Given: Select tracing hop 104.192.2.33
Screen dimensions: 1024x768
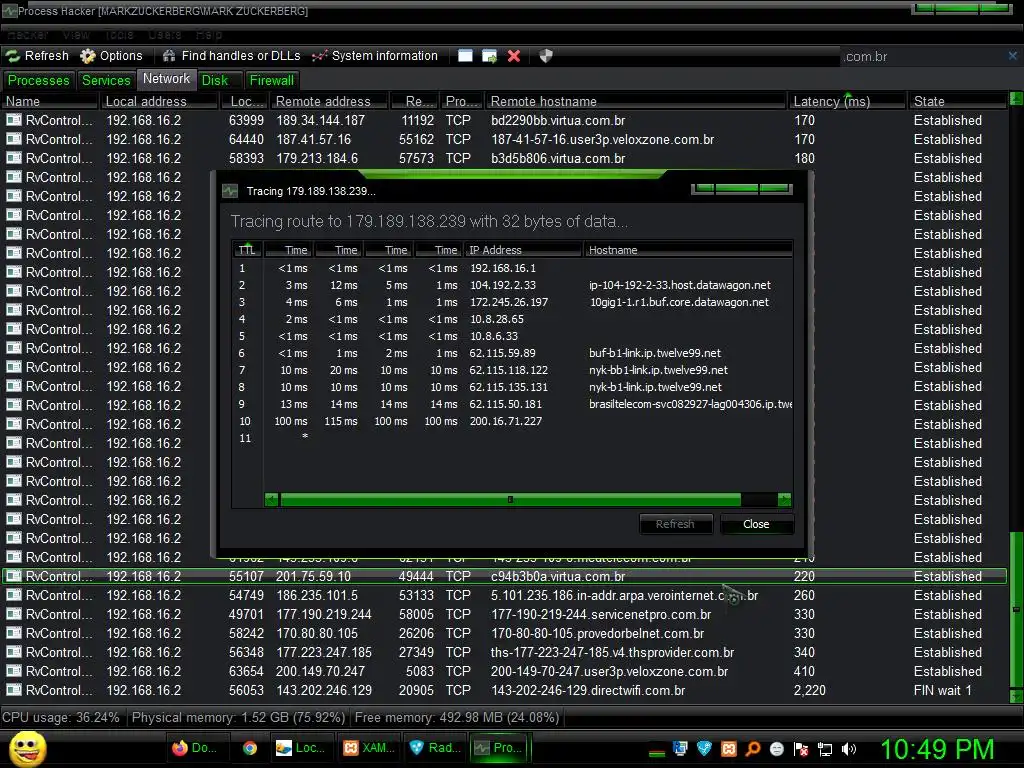Looking at the screenshot, I should click(502, 285).
